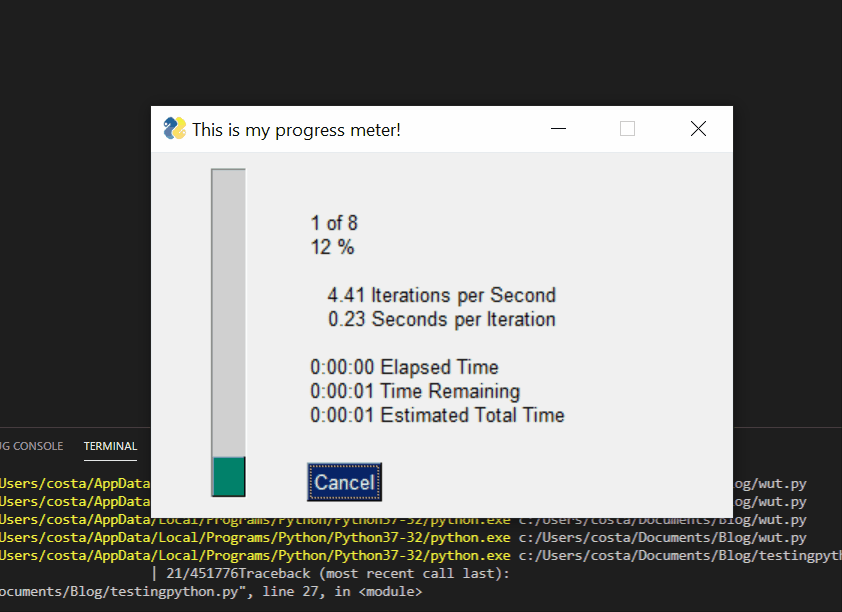Switch to the TERMINAL tab
The height and width of the screenshot is (612, 842).
pyautogui.click(x=110, y=446)
